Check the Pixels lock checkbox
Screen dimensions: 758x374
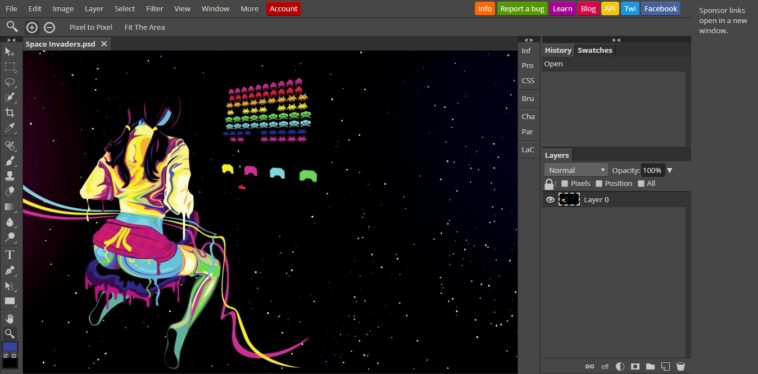[x=564, y=184]
